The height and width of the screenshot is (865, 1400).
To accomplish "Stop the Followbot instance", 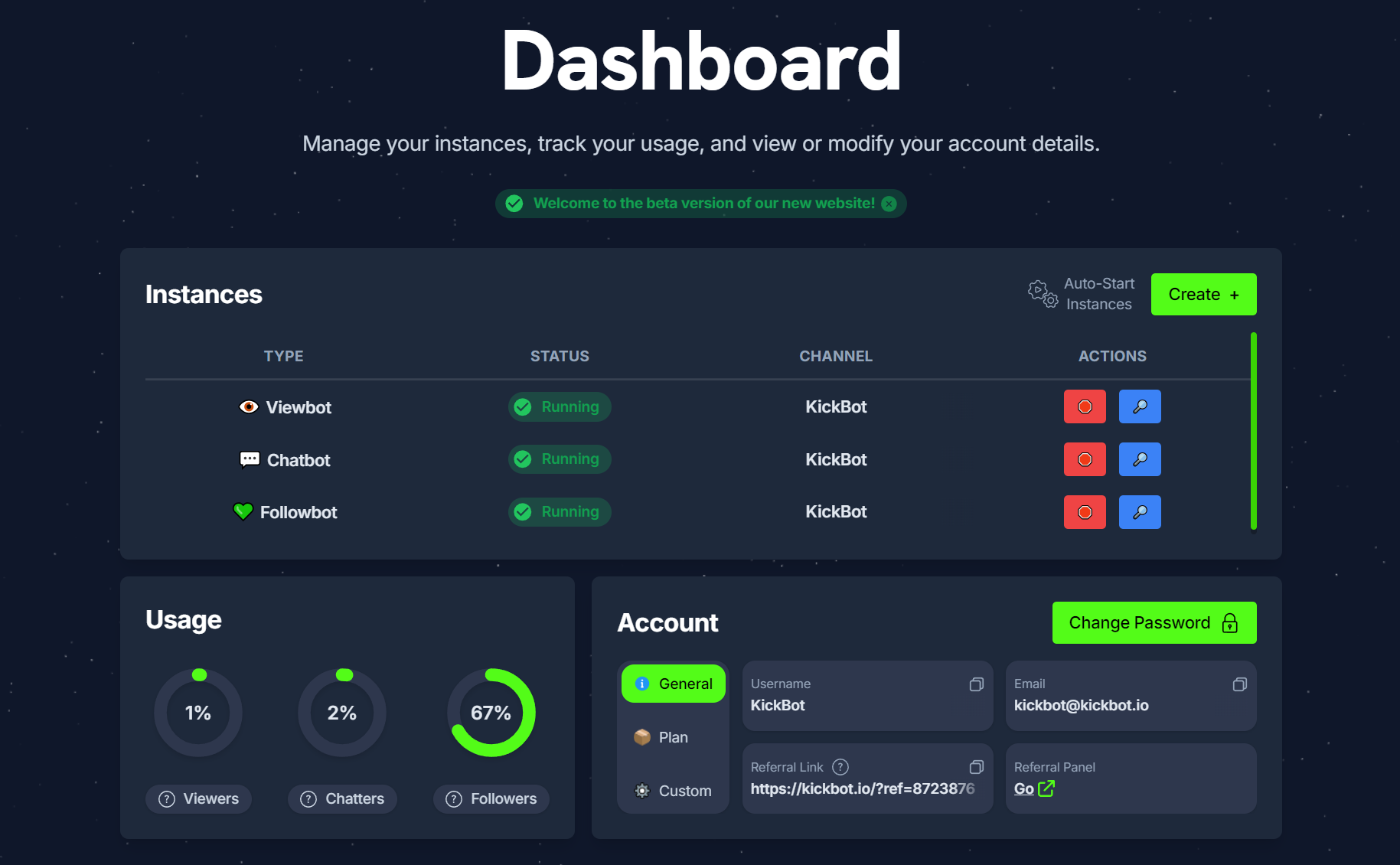I will pos(1085,512).
